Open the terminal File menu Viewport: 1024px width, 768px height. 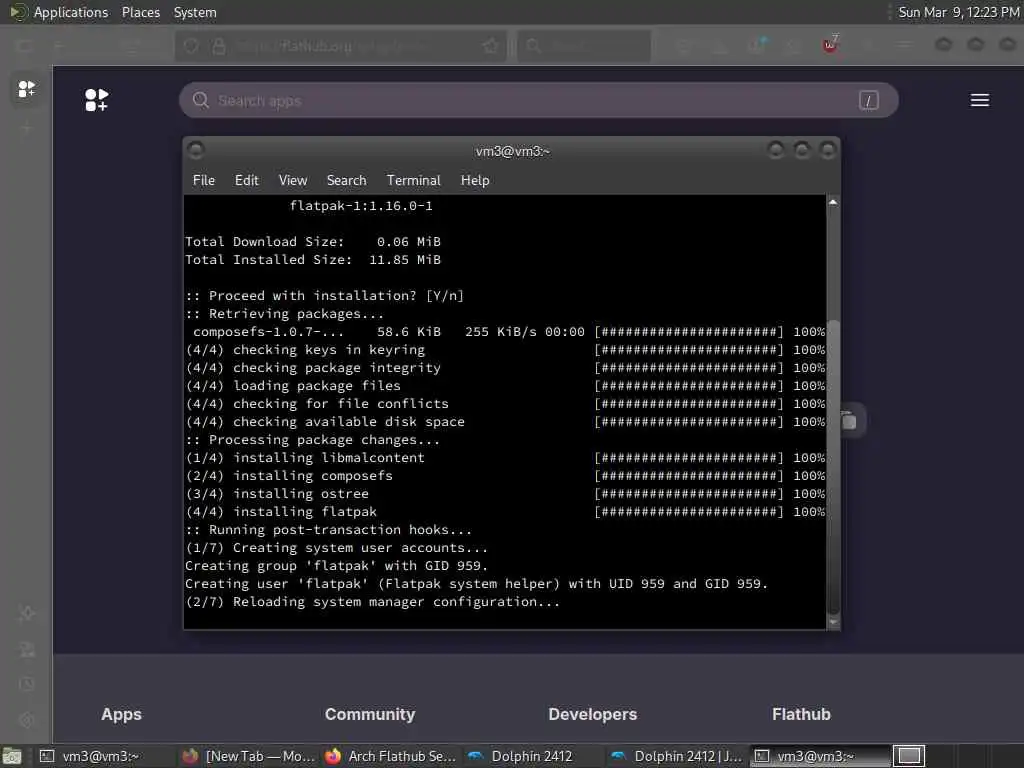(203, 180)
